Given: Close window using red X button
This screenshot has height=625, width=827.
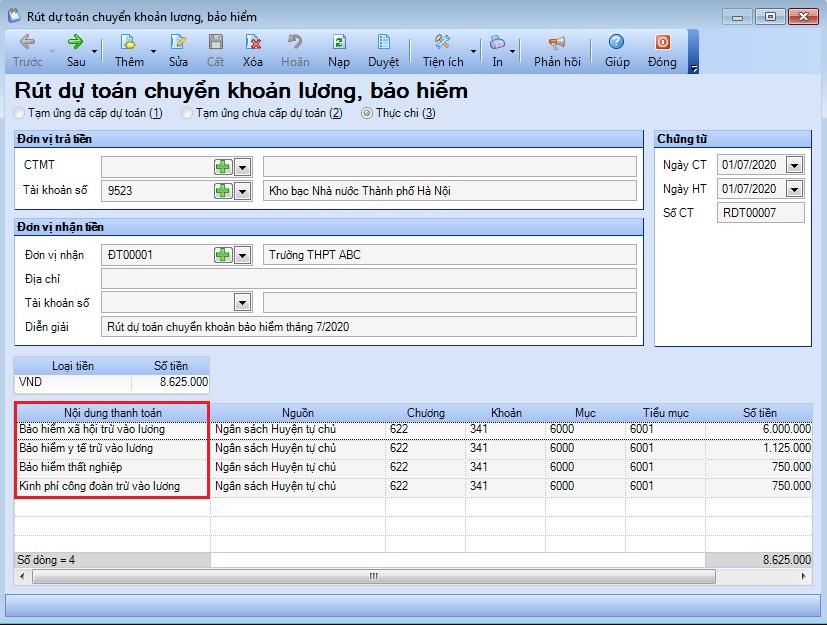Looking at the screenshot, I should (803, 17).
